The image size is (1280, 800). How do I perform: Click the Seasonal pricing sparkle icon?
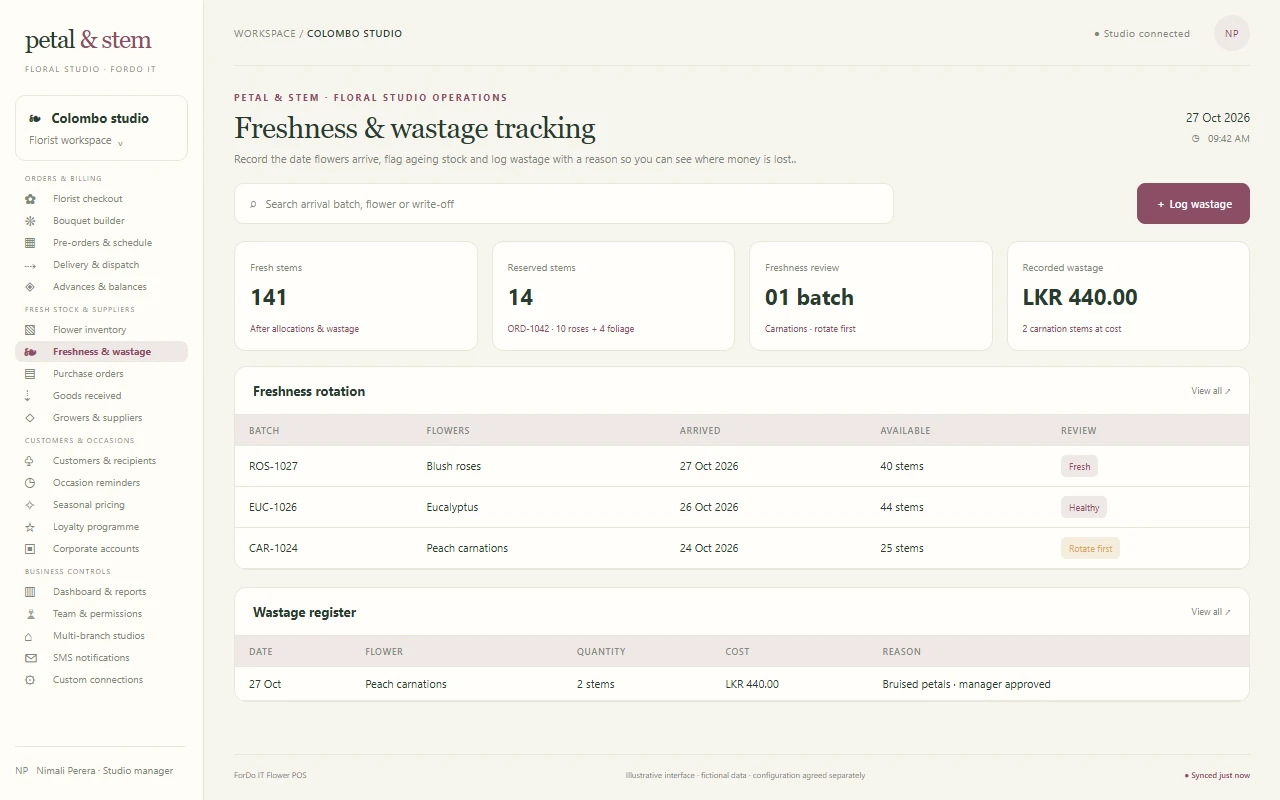30,505
